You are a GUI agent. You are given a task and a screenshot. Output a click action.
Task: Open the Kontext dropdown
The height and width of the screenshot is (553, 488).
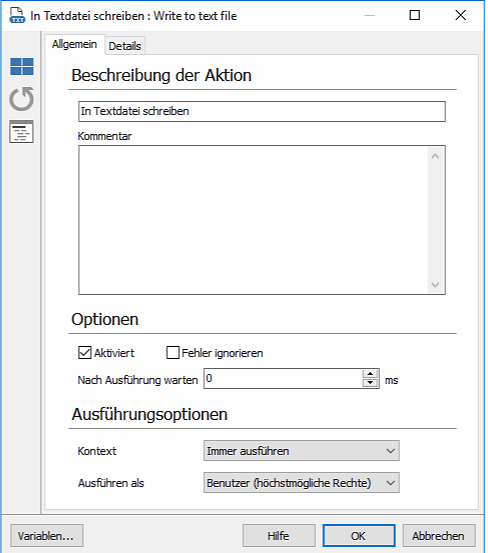(x=301, y=451)
